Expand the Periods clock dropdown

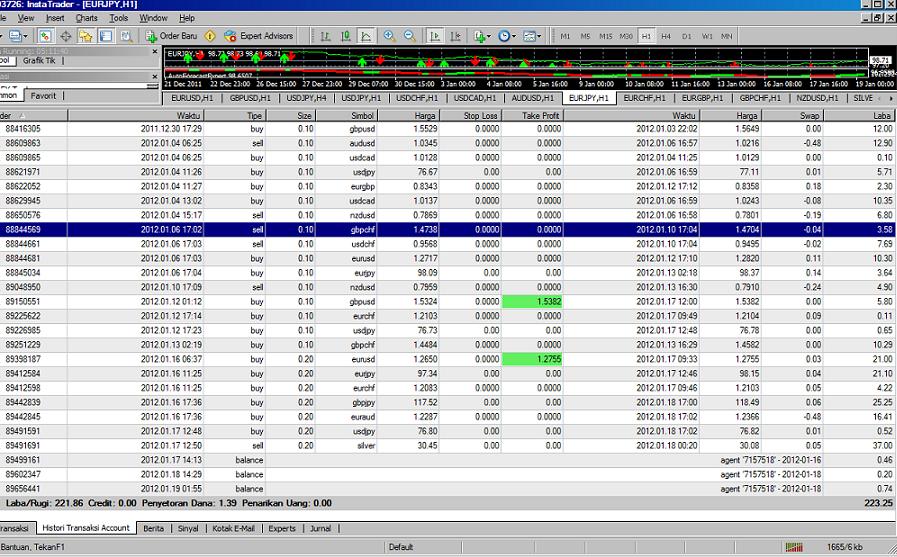click(508, 36)
